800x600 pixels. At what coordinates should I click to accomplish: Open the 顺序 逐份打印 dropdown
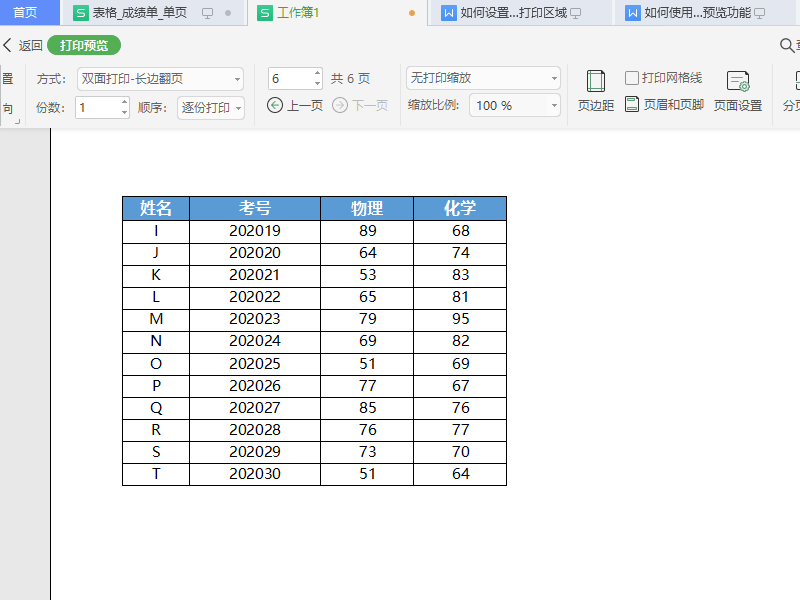tap(211, 108)
